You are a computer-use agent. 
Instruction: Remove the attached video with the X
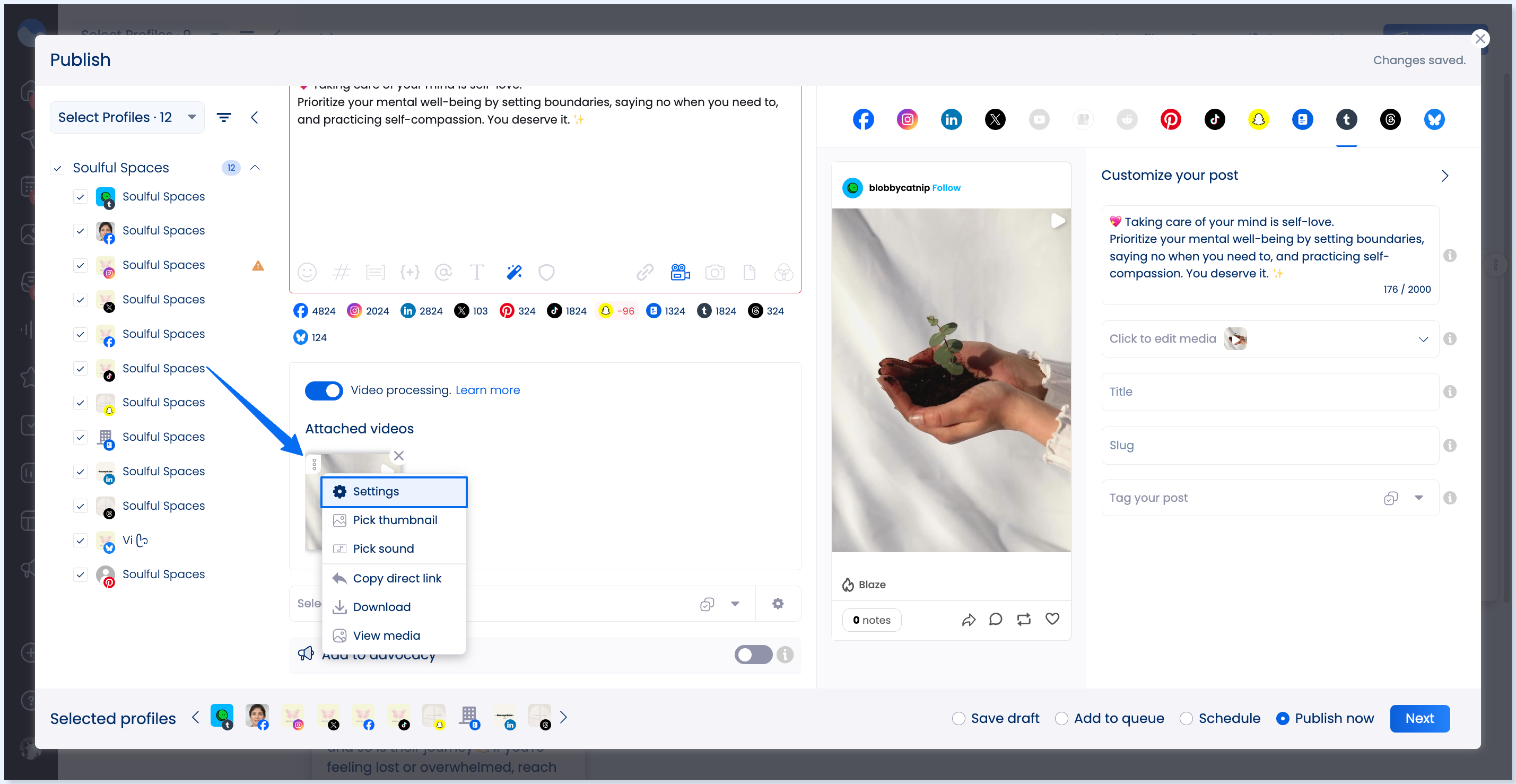click(x=398, y=456)
